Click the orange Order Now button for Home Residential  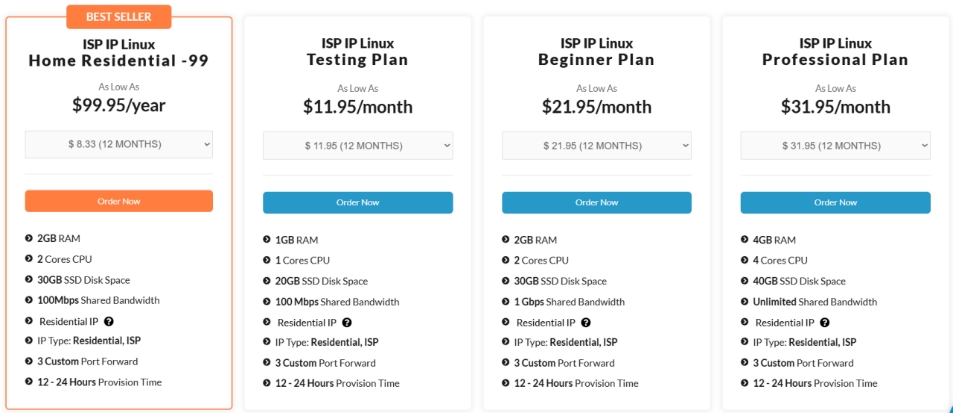click(119, 201)
